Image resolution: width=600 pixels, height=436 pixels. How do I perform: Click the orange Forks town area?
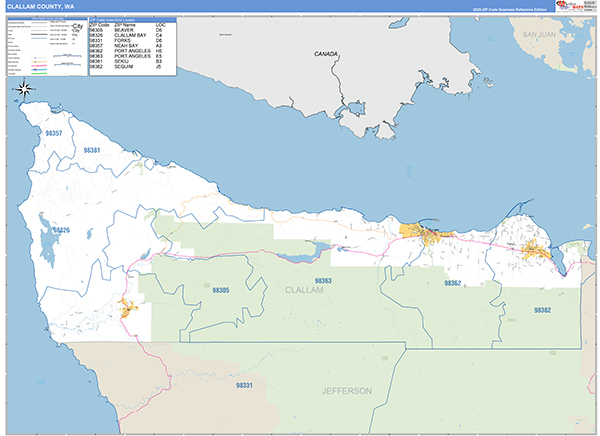pos(127,308)
